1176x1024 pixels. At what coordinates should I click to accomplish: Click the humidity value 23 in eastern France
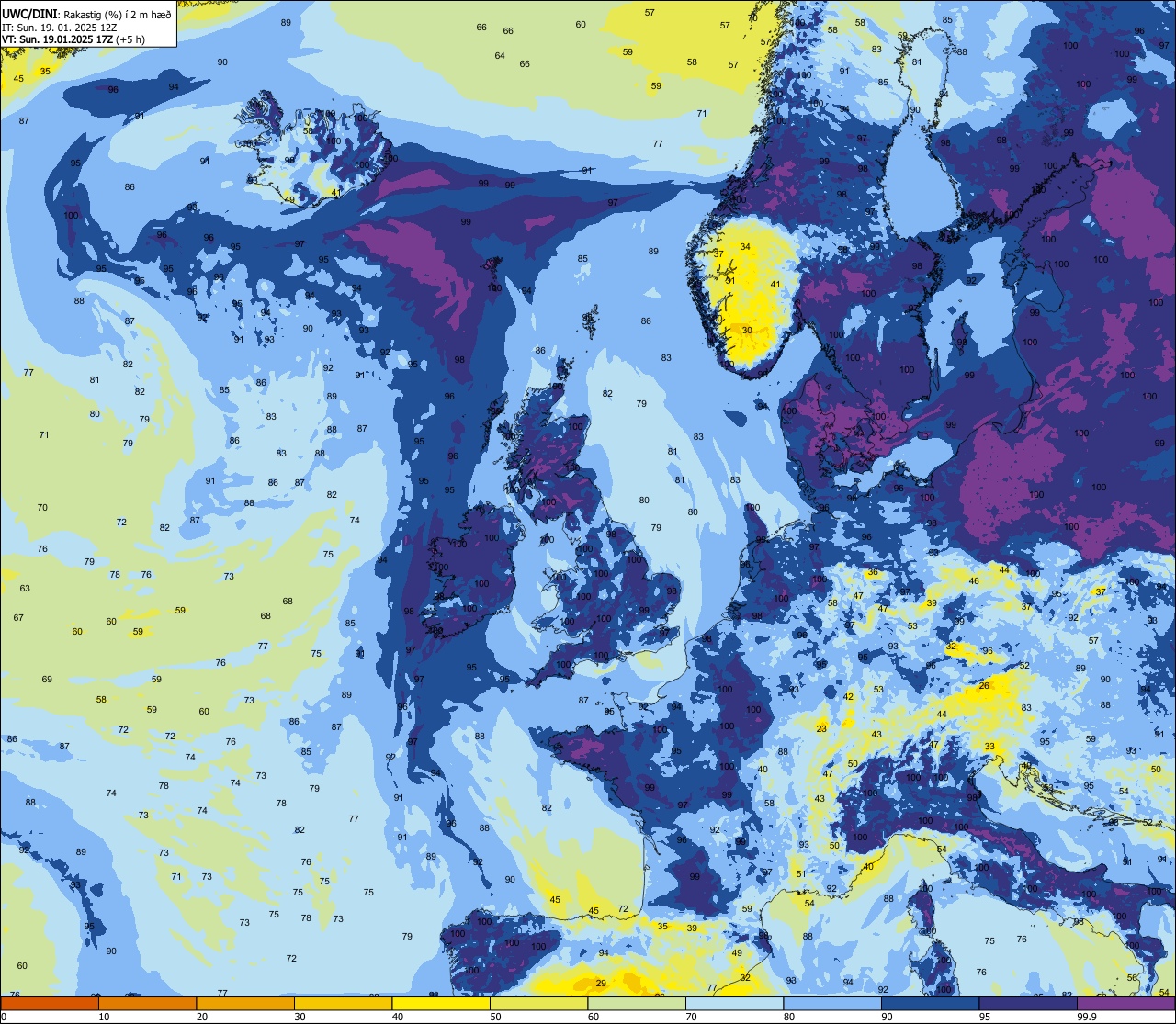[x=821, y=729]
